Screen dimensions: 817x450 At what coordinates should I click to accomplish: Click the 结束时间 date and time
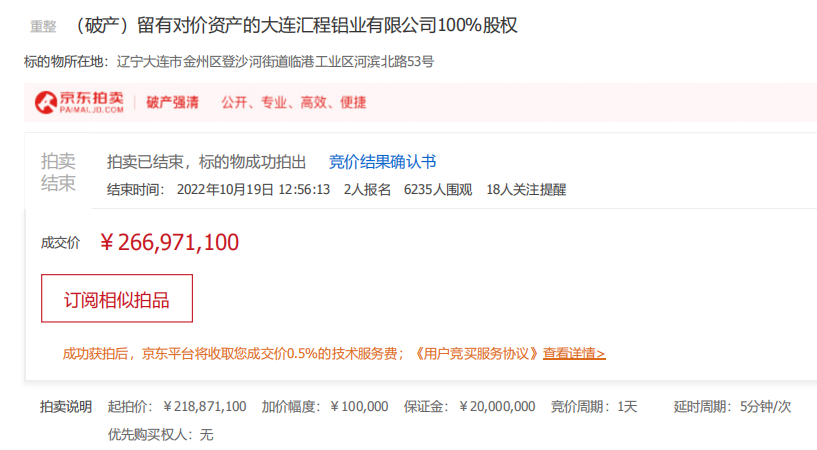tap(253, 189)
